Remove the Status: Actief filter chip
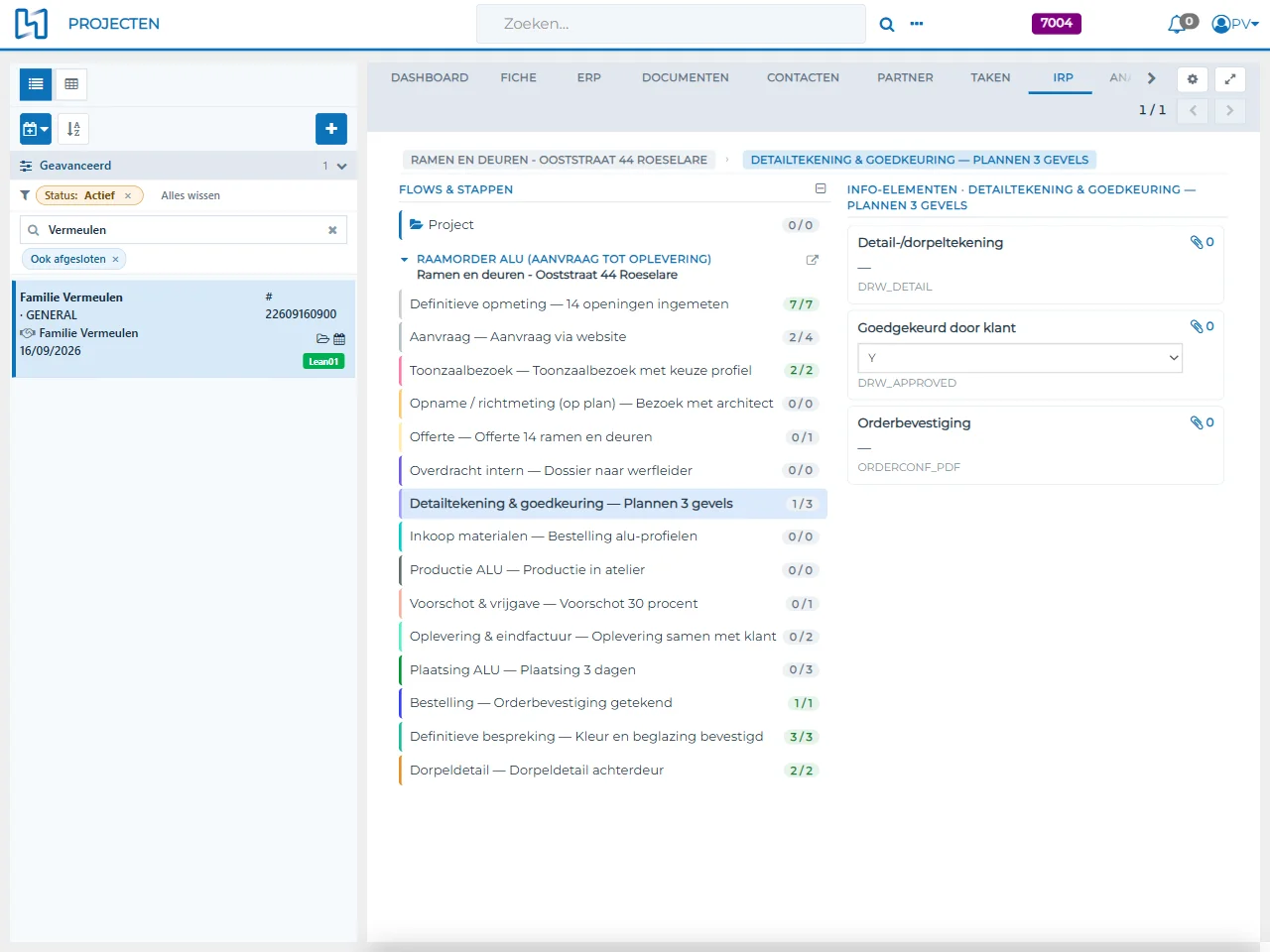1270x952 pixels. (128, 196)
